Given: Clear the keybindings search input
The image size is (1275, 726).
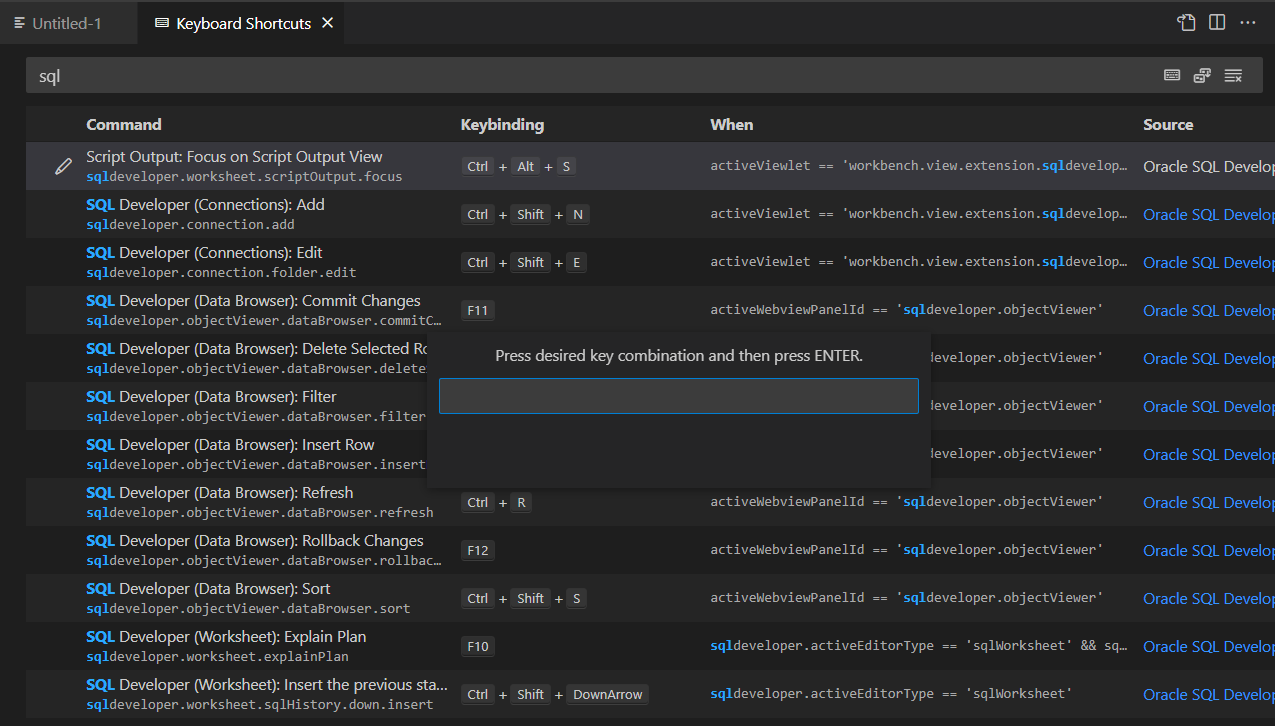Looking at the screenshot, I should (x=1233, y=75).
